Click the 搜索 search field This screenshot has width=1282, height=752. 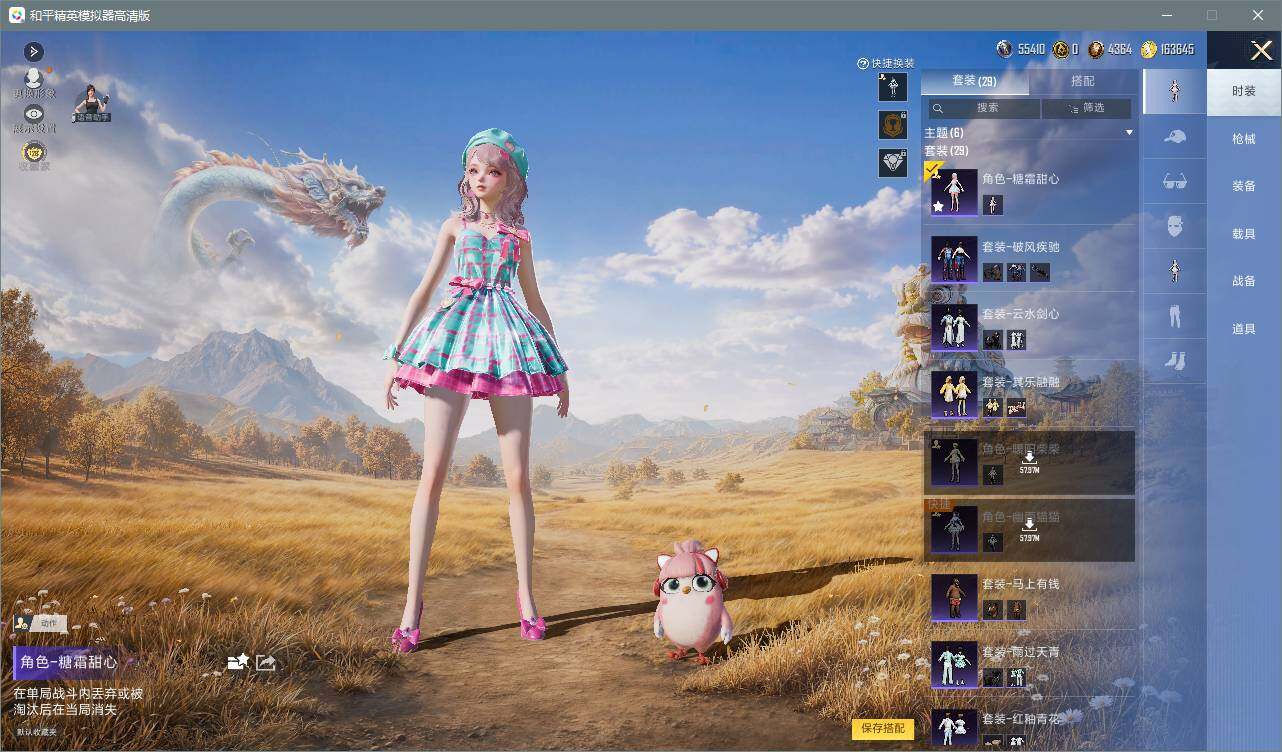(984, 107)
